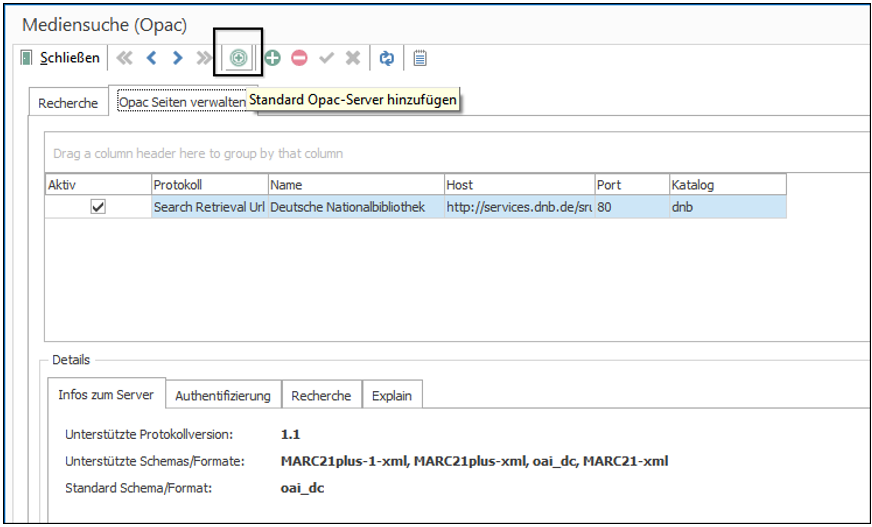Switch to the top Recherche tab

tap(68, 103)
